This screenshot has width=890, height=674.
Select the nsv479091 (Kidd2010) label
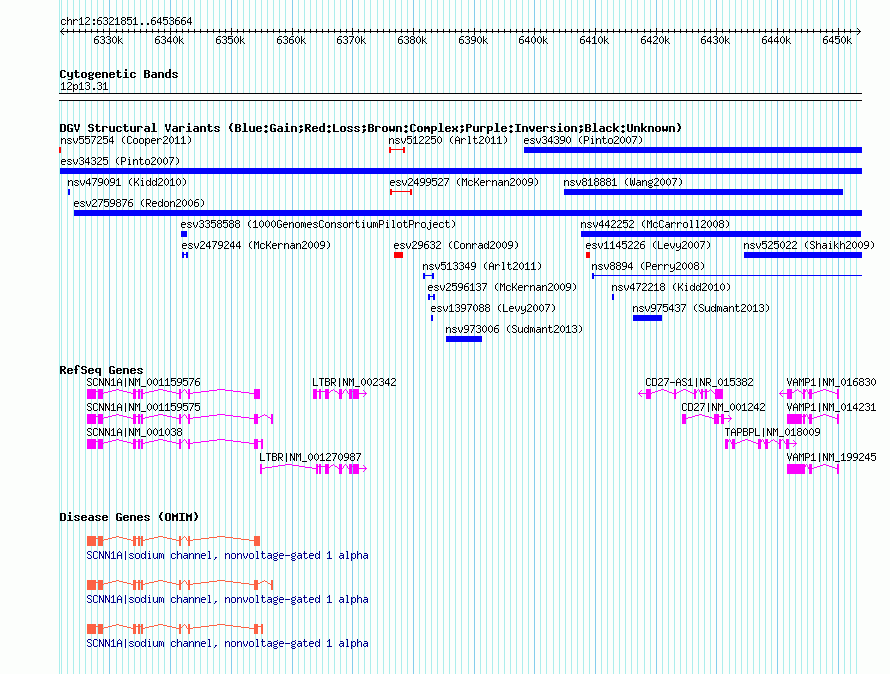point(127,182)
